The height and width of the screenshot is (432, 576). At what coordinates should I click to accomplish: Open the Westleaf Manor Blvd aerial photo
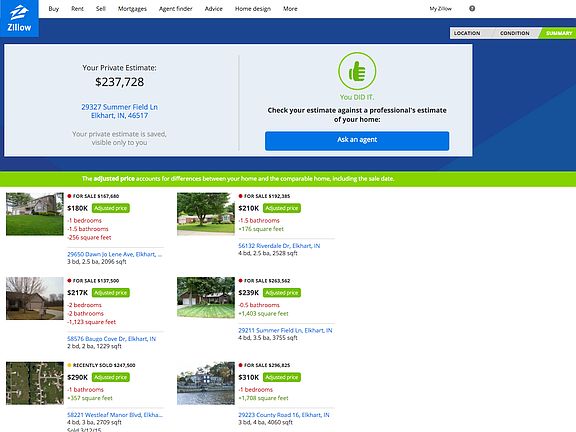click(x=35, y=383)
